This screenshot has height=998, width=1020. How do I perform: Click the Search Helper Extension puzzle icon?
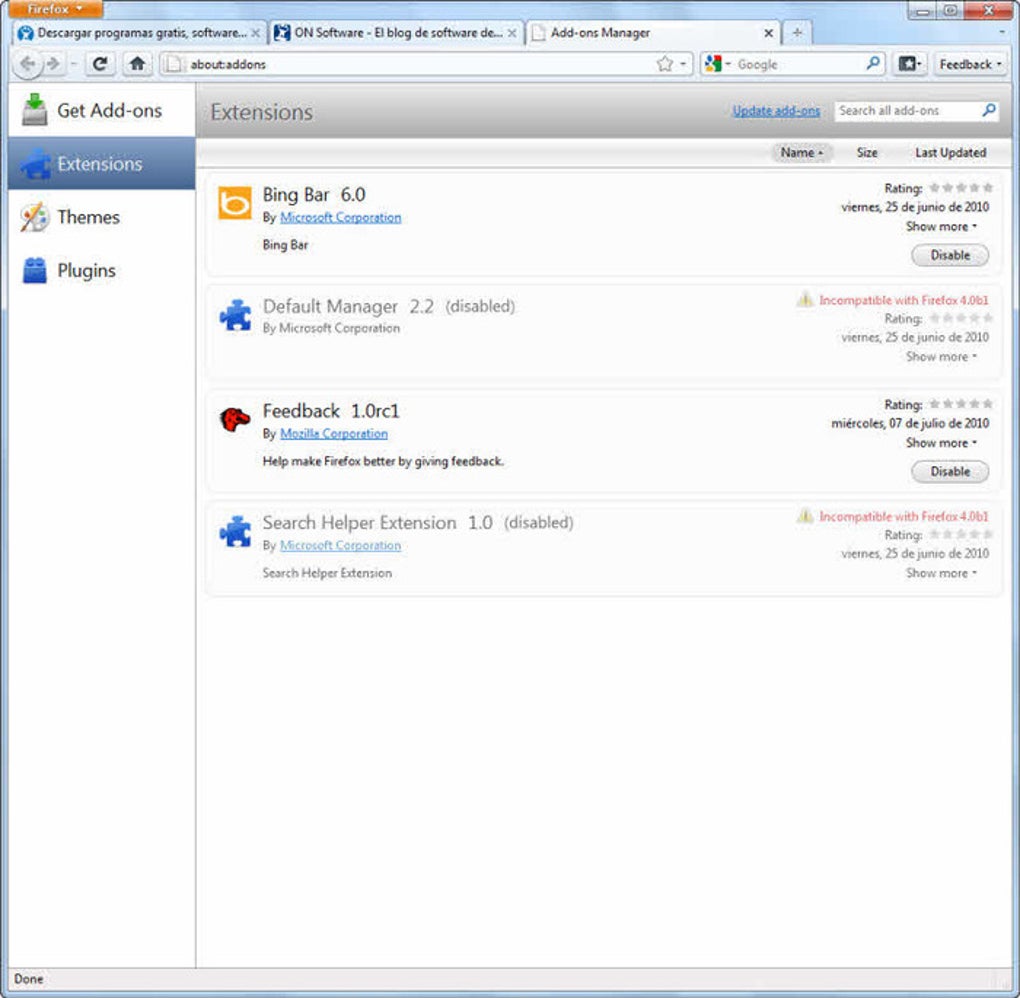pos(234,531)
